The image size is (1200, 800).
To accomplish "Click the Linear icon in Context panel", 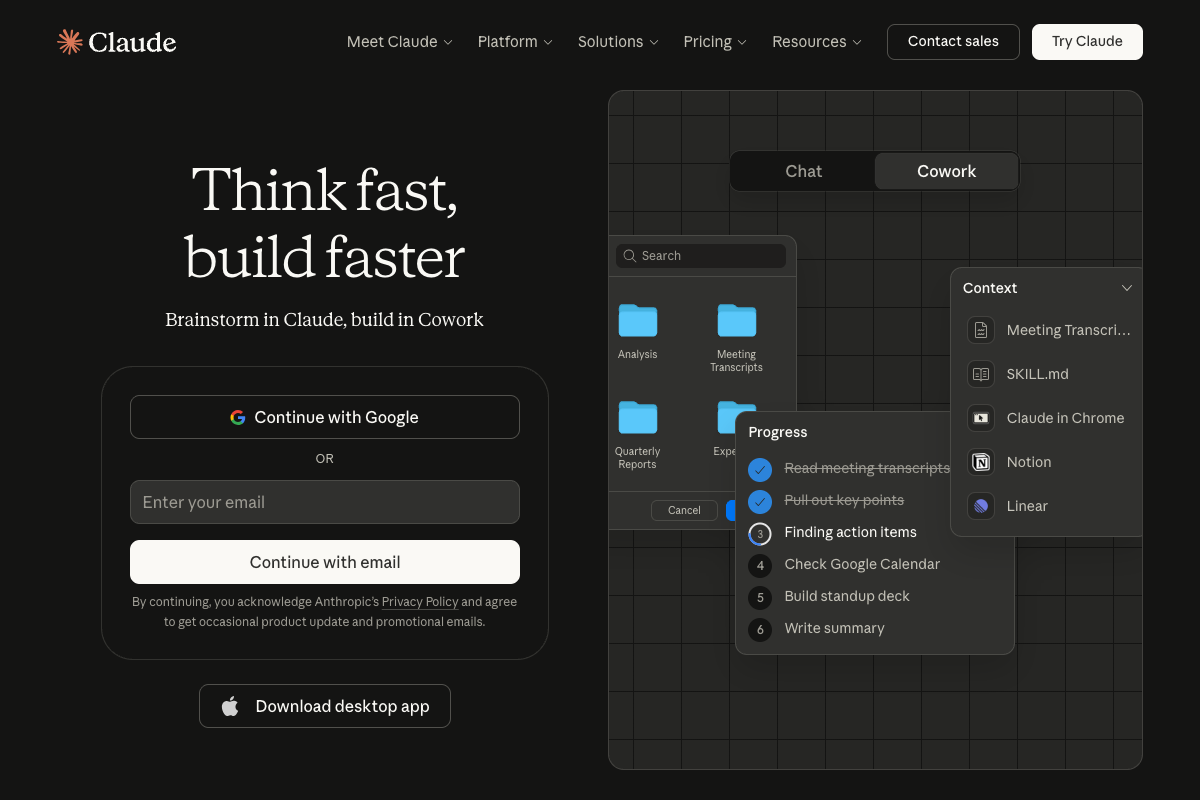I will click(x=981, y=506).
